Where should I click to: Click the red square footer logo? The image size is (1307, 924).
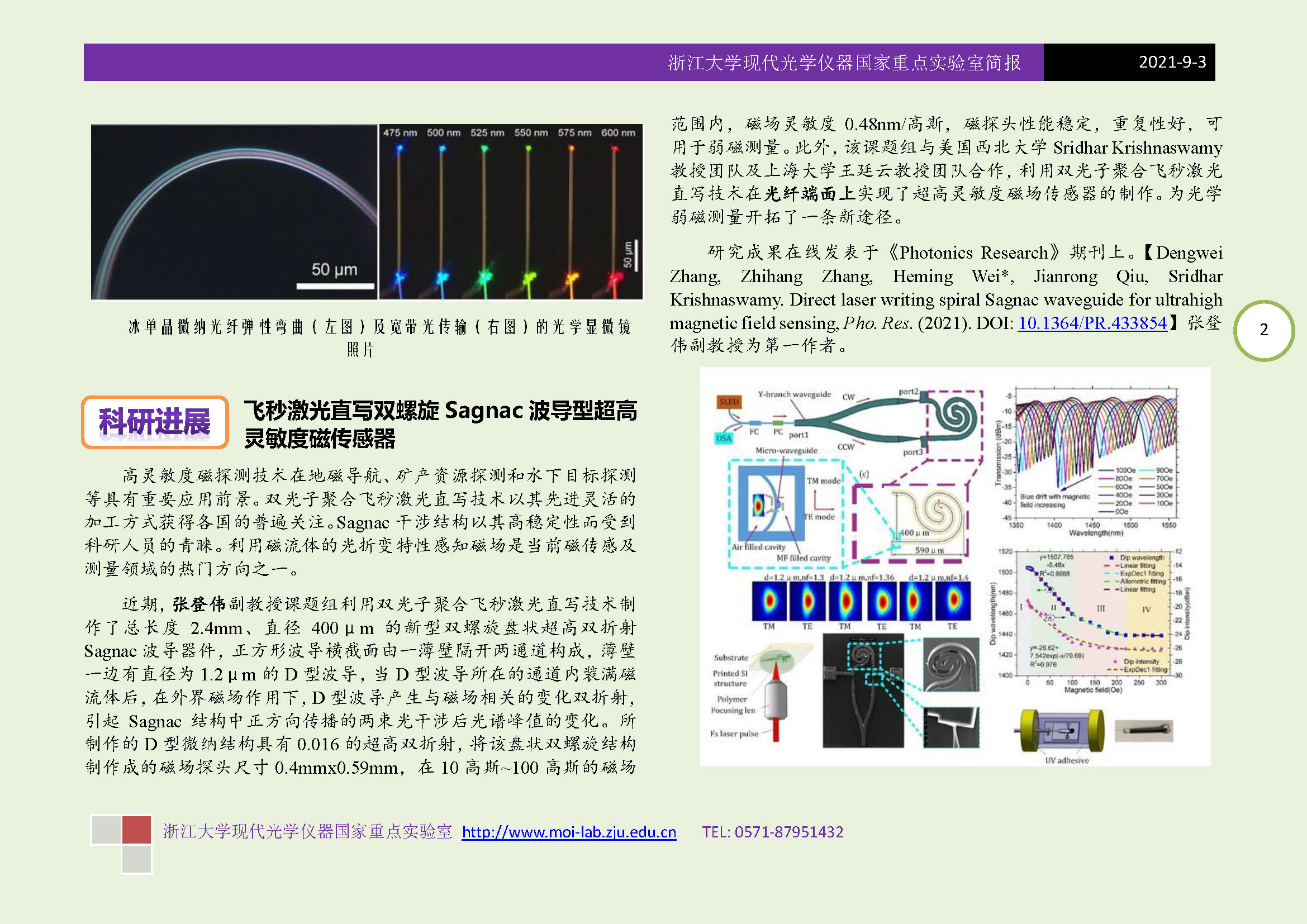click(x=136, y=830)
